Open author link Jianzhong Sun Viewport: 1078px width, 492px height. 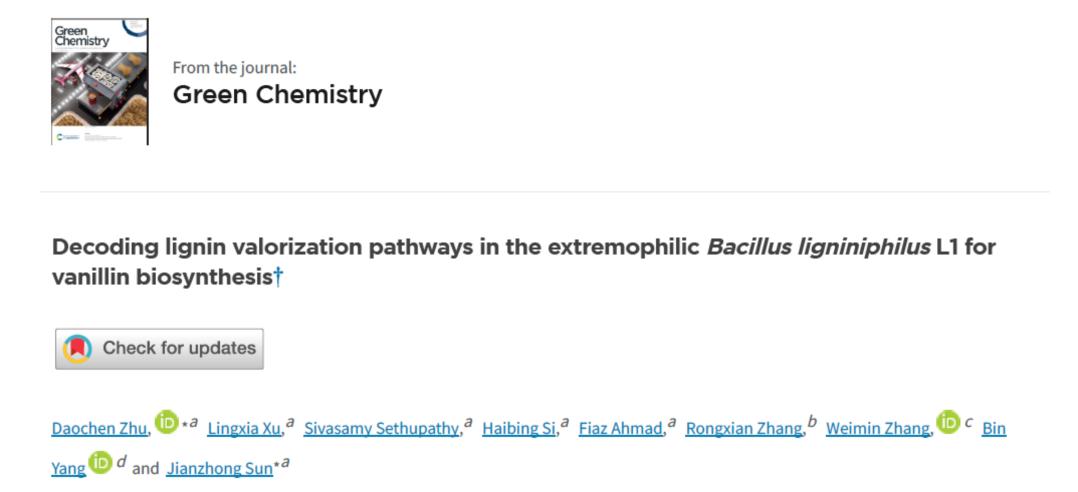tap(219, 469)
